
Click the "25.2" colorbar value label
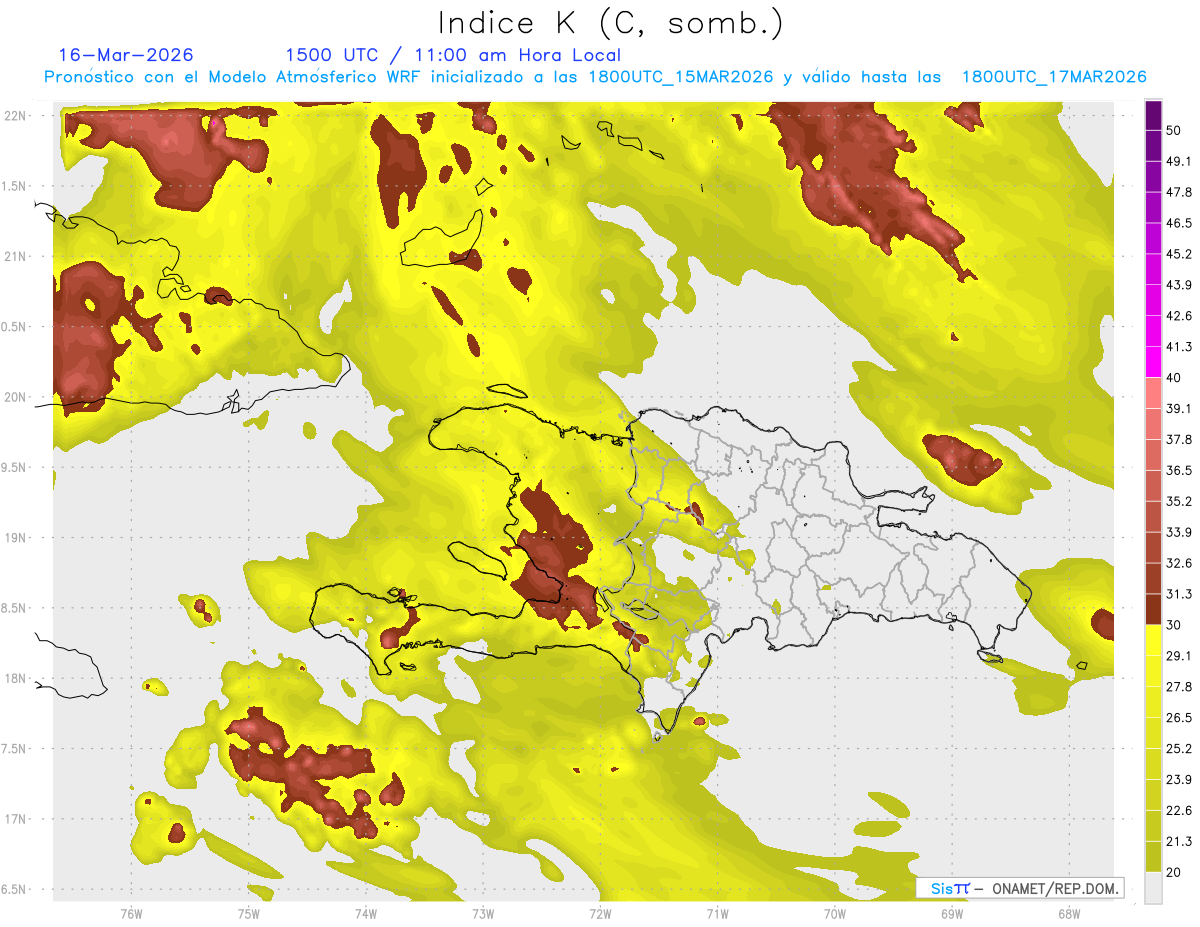(x=1180, y=749)
